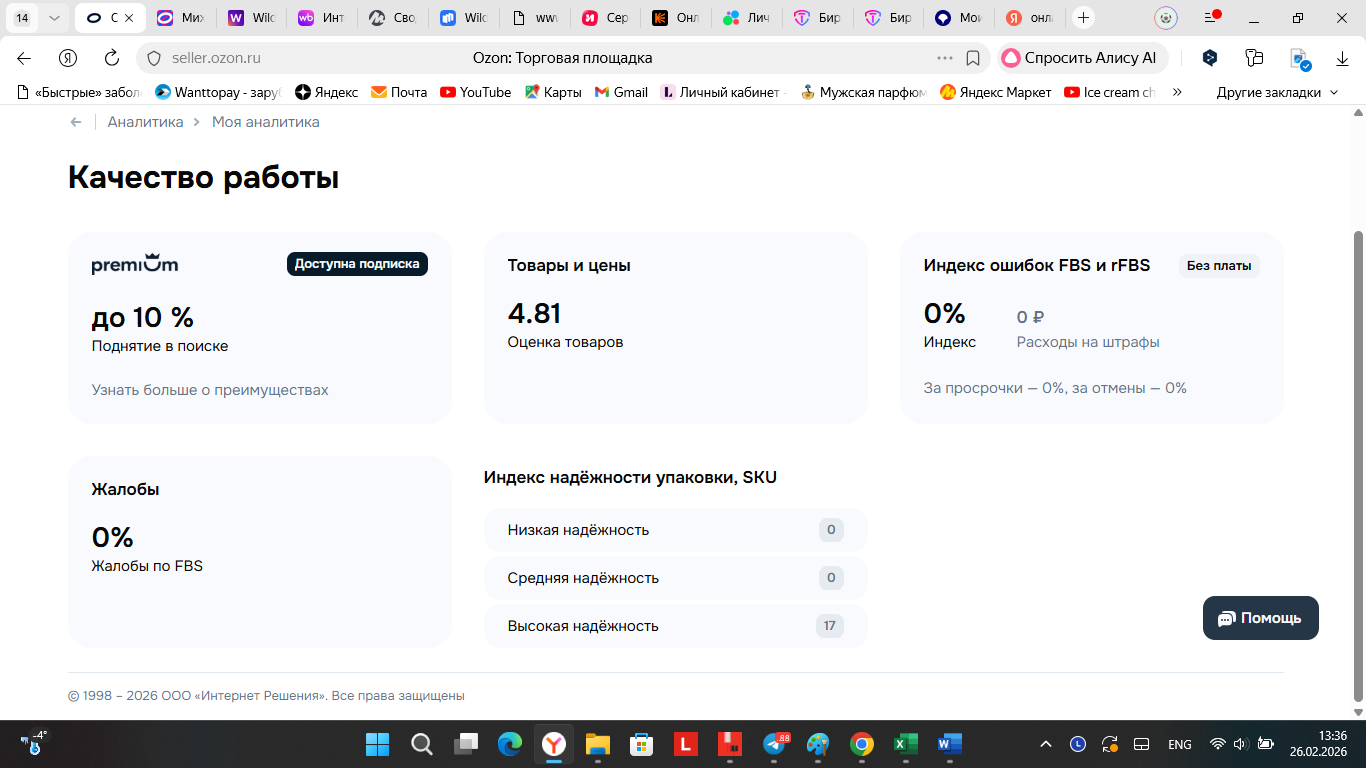This screenshot has width=1366, height=768.
Task: Click the Yandex home icon beside the back arrow
Action: click(x=68, y=58)
